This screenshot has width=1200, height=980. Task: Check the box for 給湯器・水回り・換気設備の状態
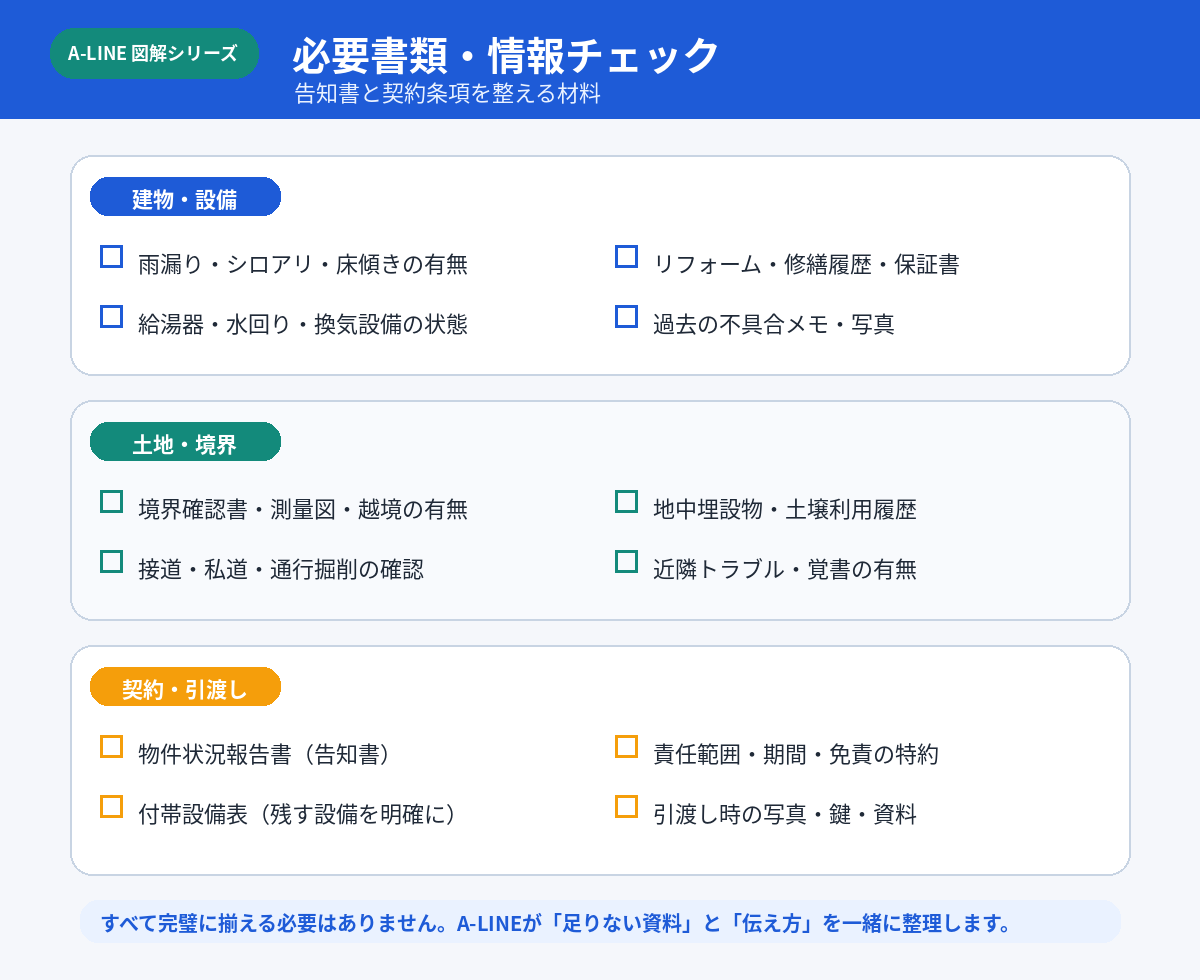click(x=112, y=316)
